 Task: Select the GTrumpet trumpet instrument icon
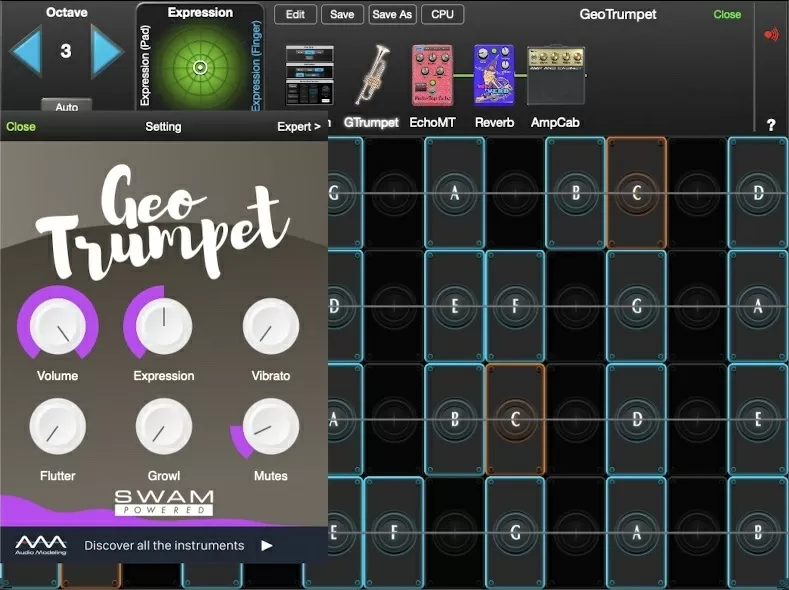pos(372,74)
